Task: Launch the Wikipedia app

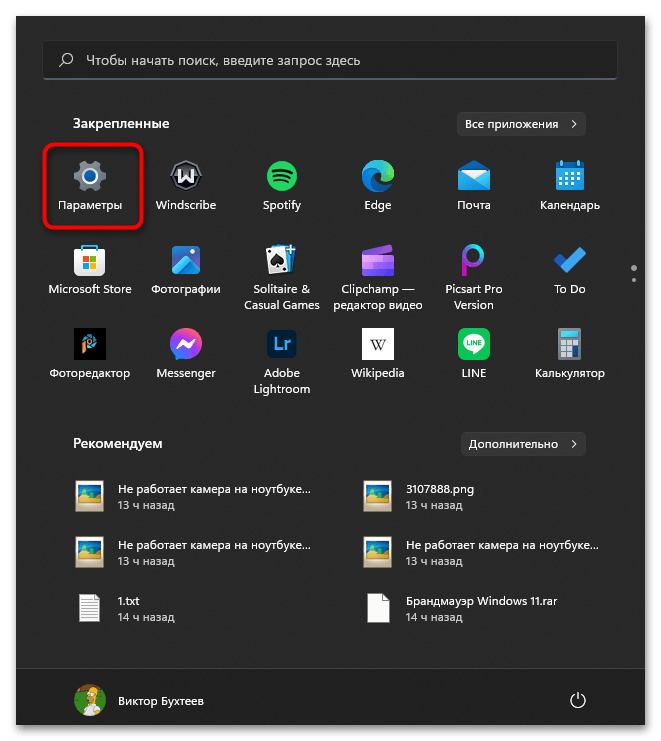Action: [378, 354]
